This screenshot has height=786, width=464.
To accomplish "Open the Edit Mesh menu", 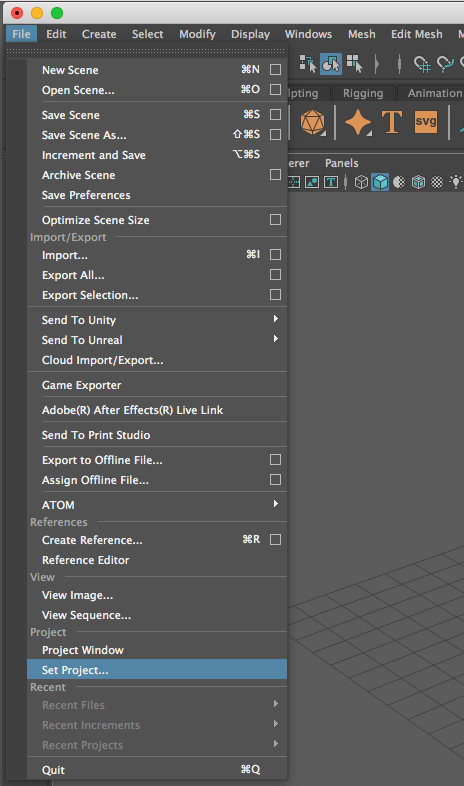I will pyautogui.click(x=416, y=34).
